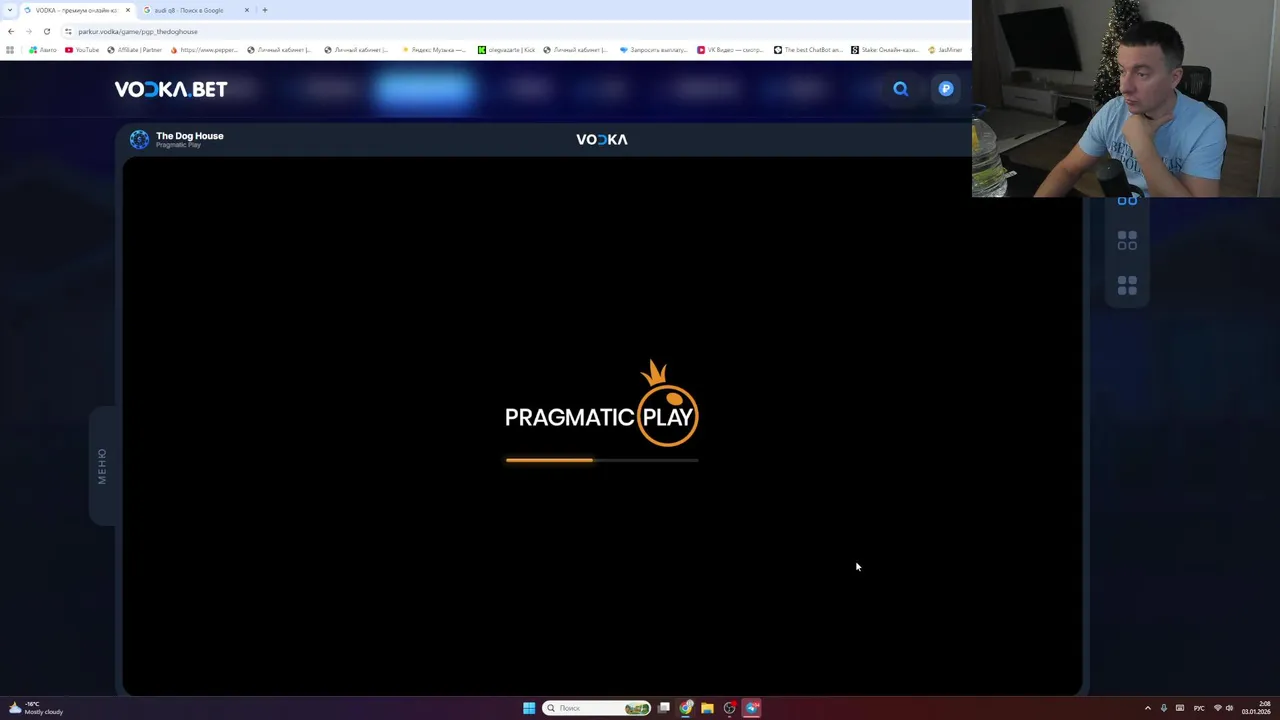Show hidden system tray icons
The height and width of the screenshot is (720, 1280).
tap(1147, 708)
